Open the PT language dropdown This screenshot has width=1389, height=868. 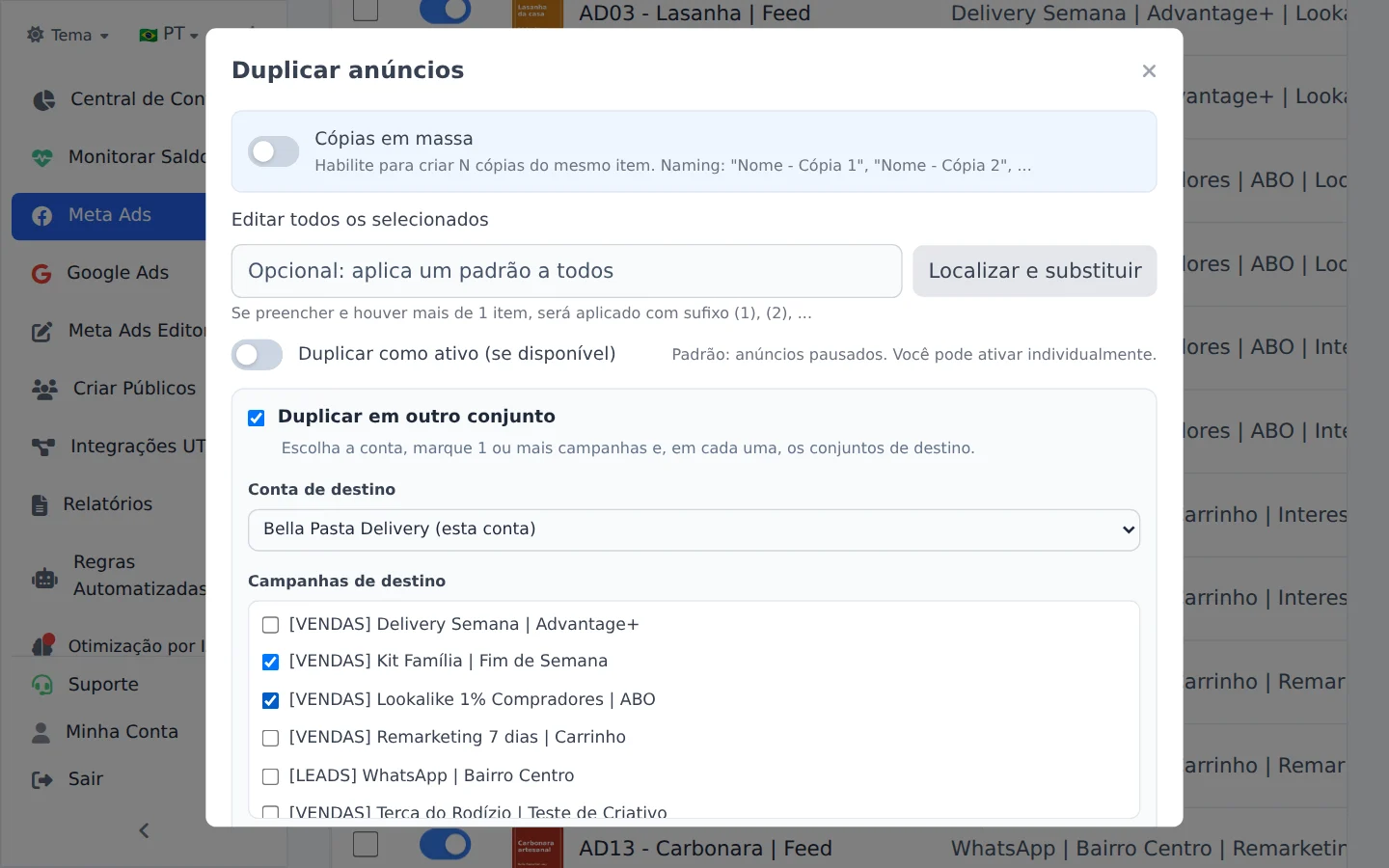(169, 35)
